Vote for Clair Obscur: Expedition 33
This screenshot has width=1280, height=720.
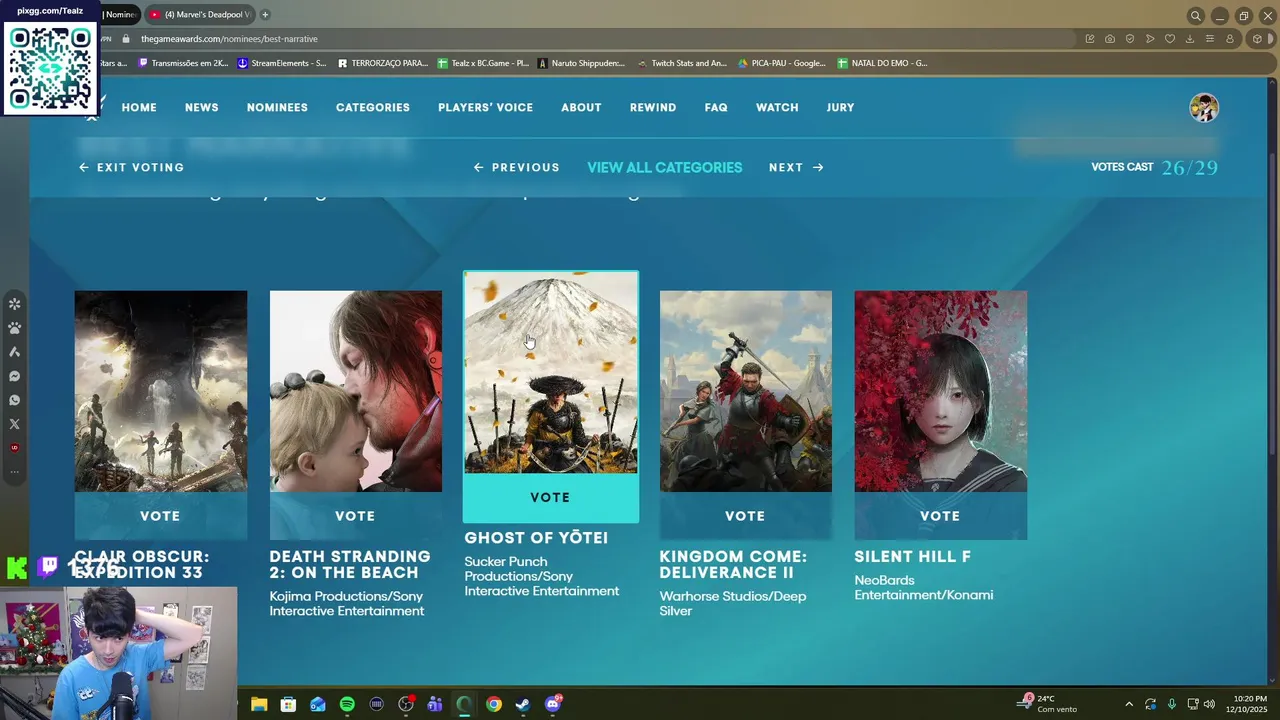coord(160,516)
